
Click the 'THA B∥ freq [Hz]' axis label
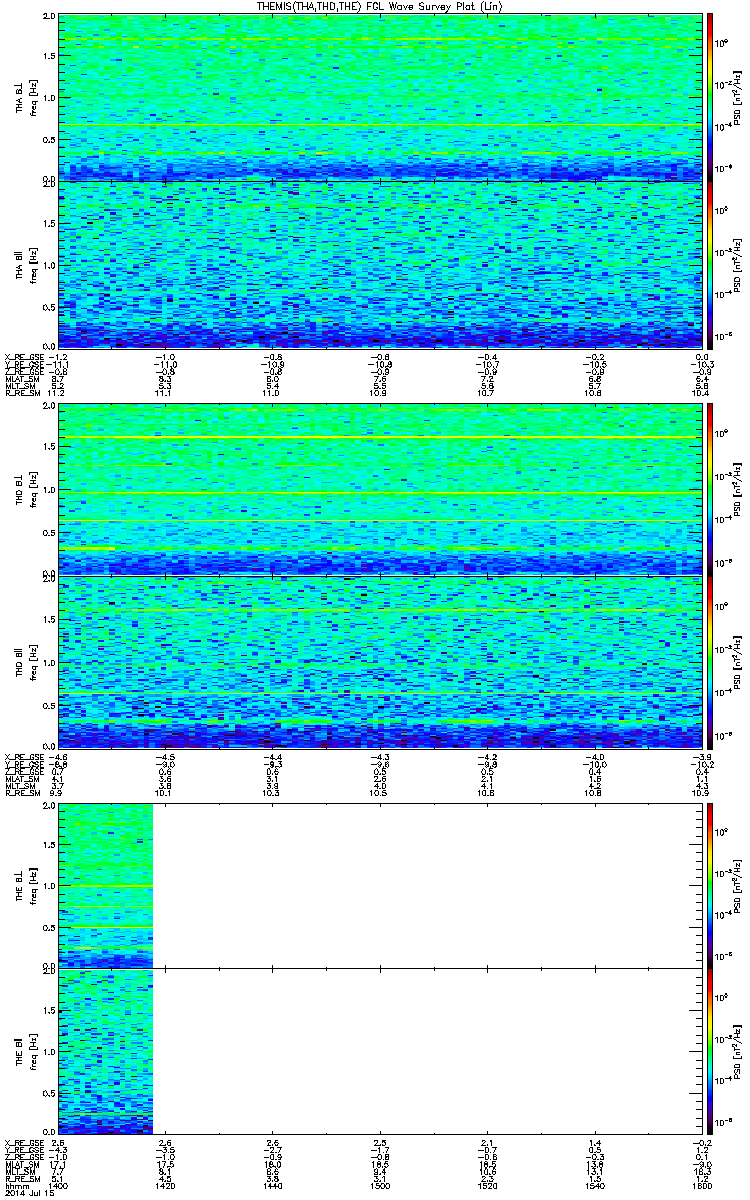coord(25,264)
